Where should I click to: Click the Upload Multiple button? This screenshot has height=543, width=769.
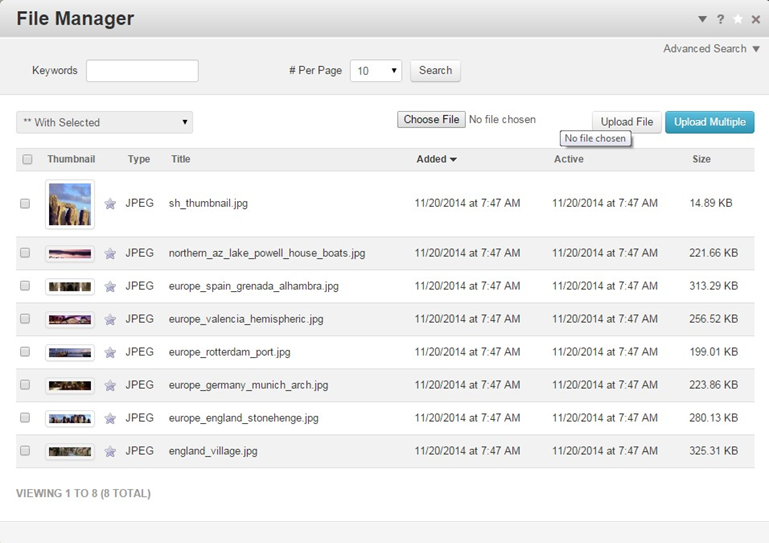709,122
